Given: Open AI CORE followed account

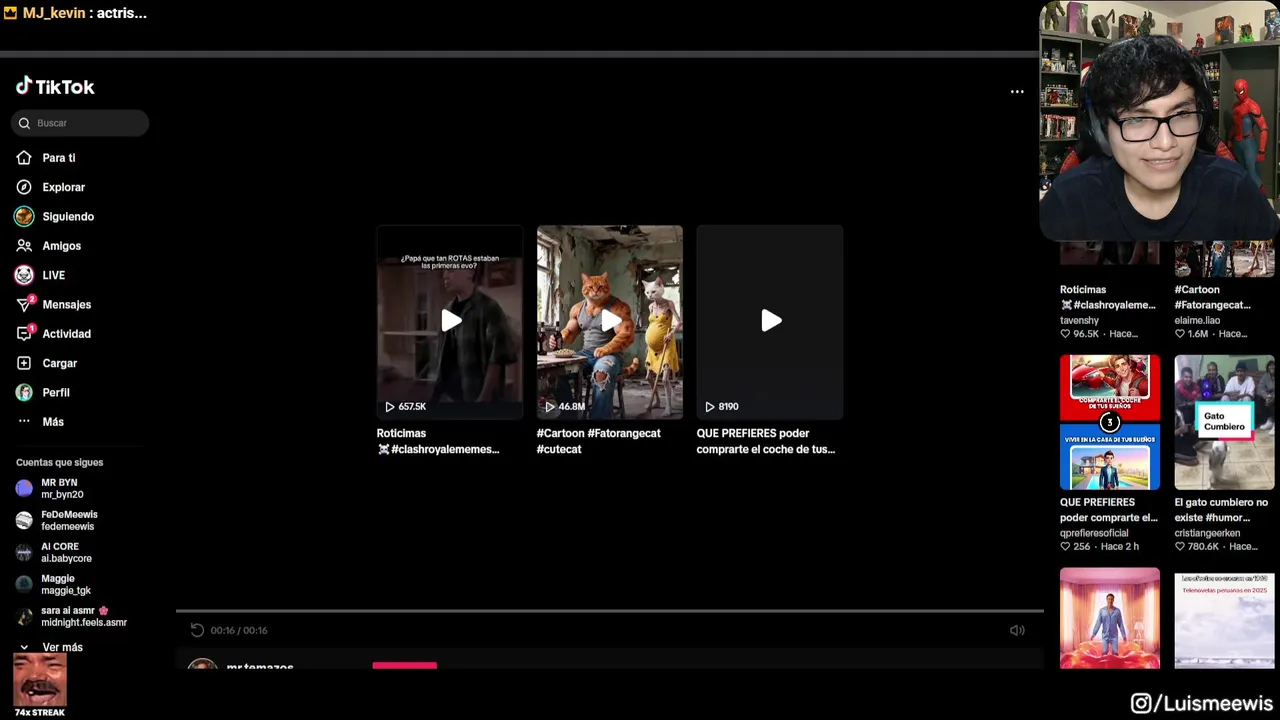Looking at the screenshot, I should (x=66, y=552).
